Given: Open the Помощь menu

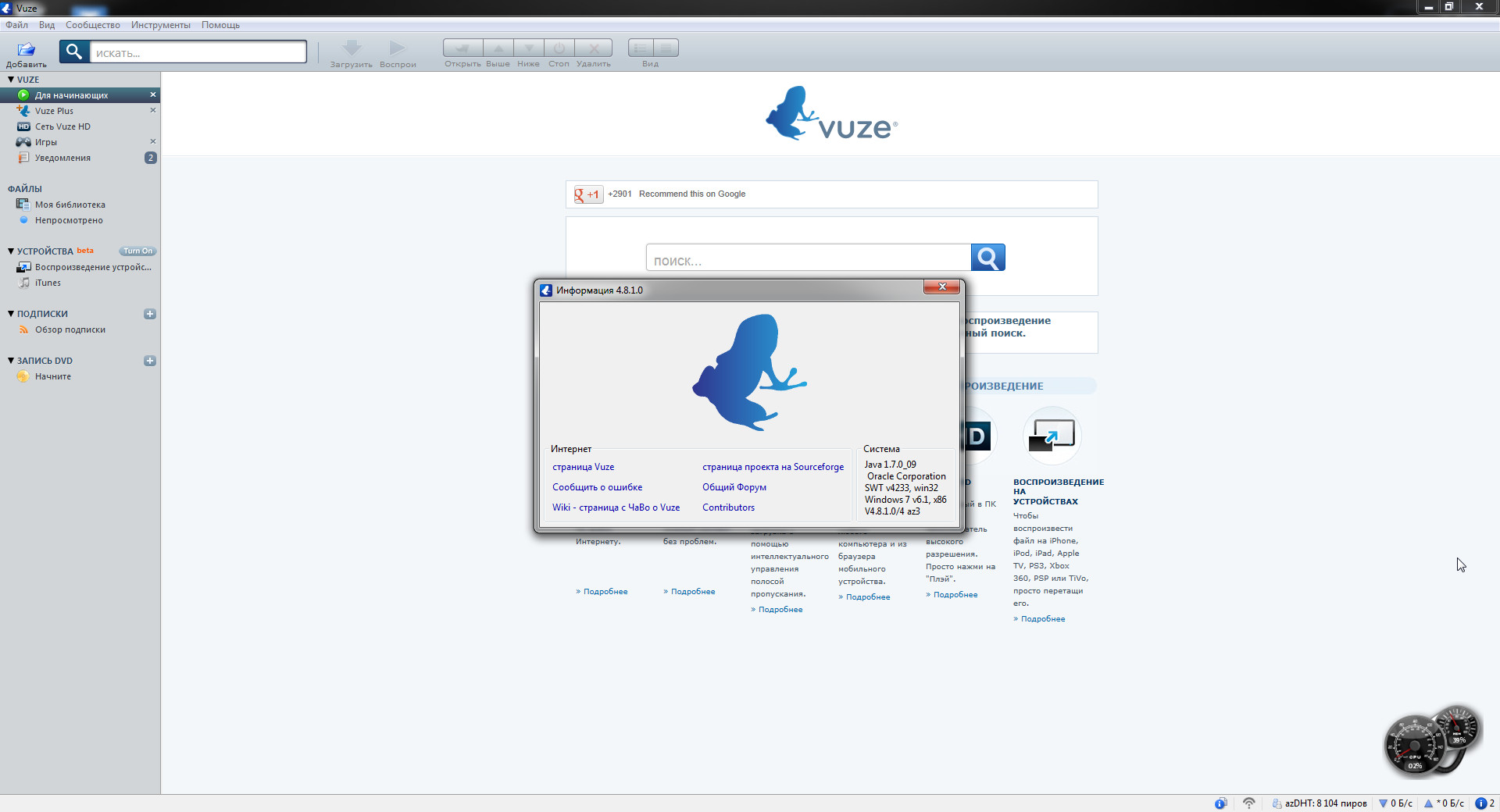Looking at the screenshot, I should point(220,25).
